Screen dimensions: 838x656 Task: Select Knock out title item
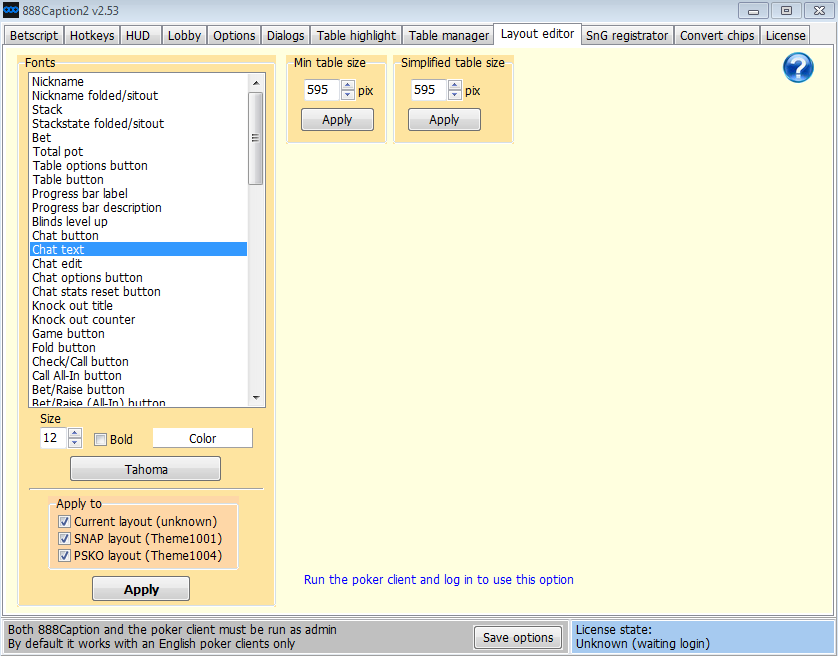point(138,305)
